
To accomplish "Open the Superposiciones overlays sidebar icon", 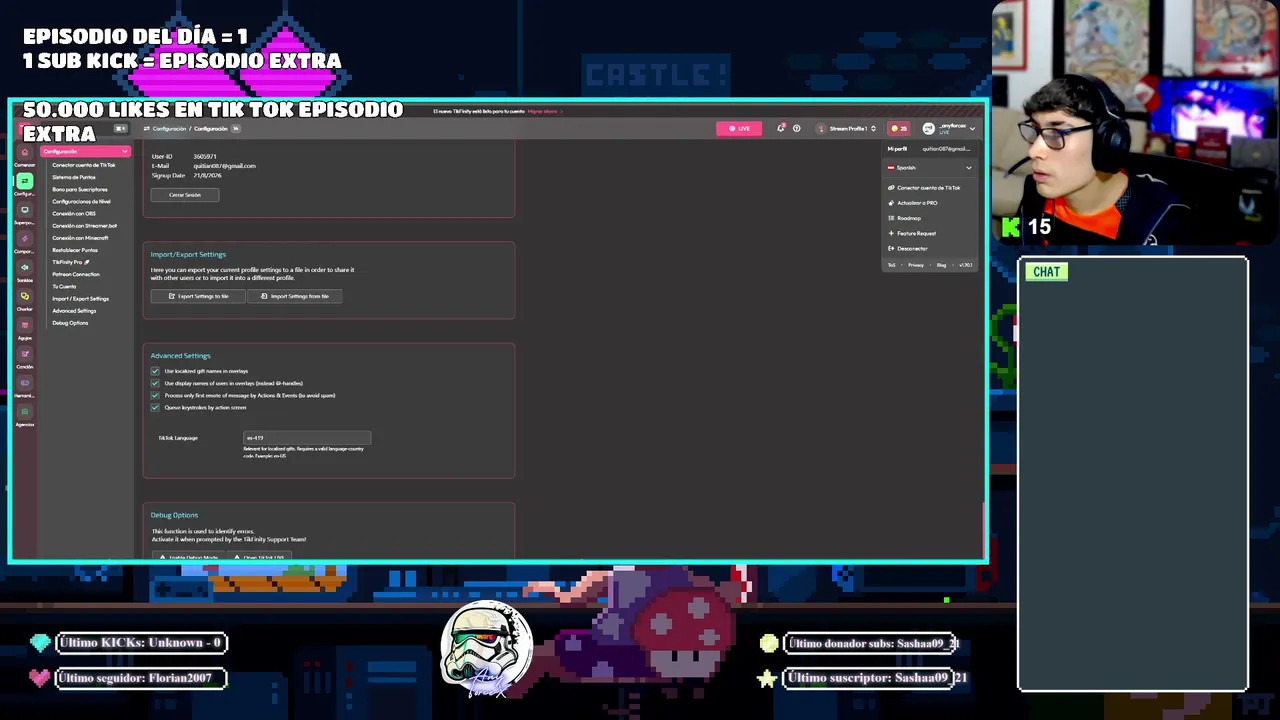I will (25, 210).
